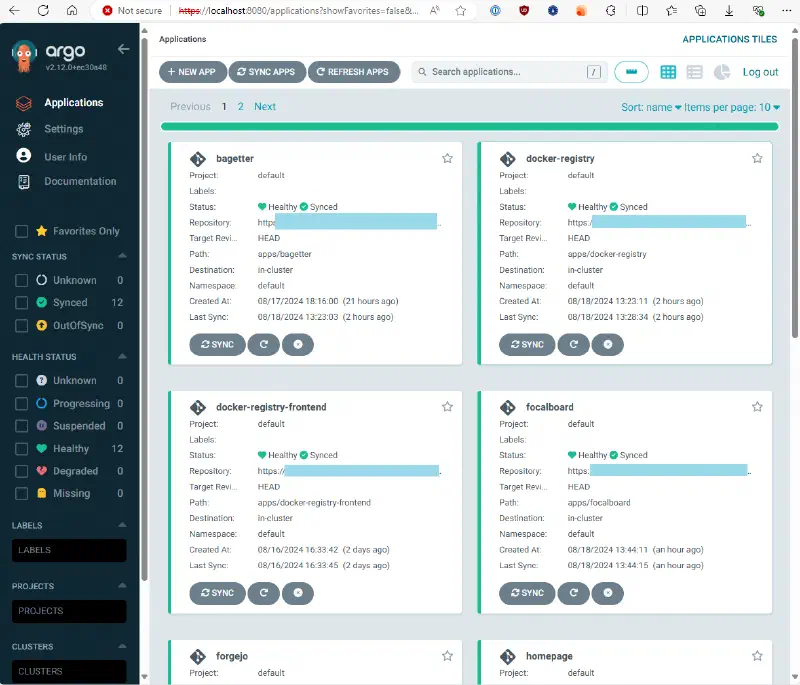800x685 pixels.
Task: Click the browser home button
Action: coord(72,10)
